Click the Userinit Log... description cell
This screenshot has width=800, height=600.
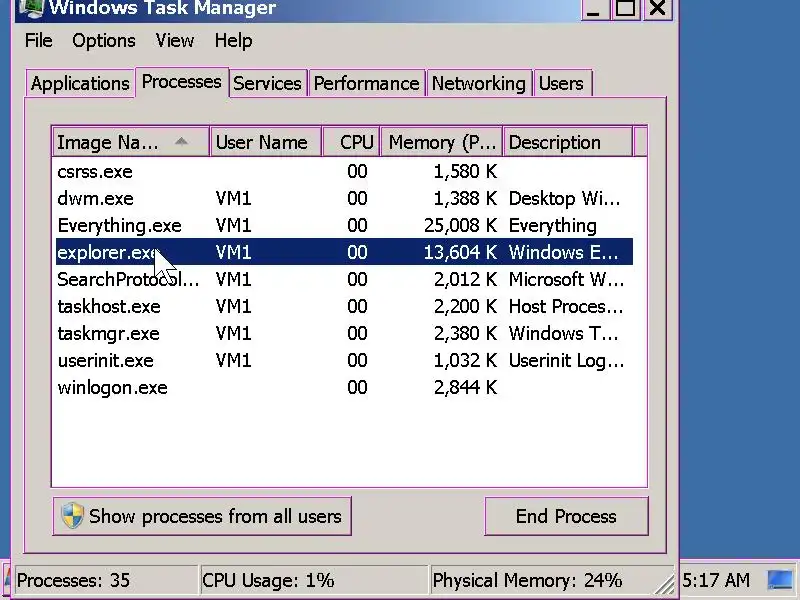click(566, 360)
